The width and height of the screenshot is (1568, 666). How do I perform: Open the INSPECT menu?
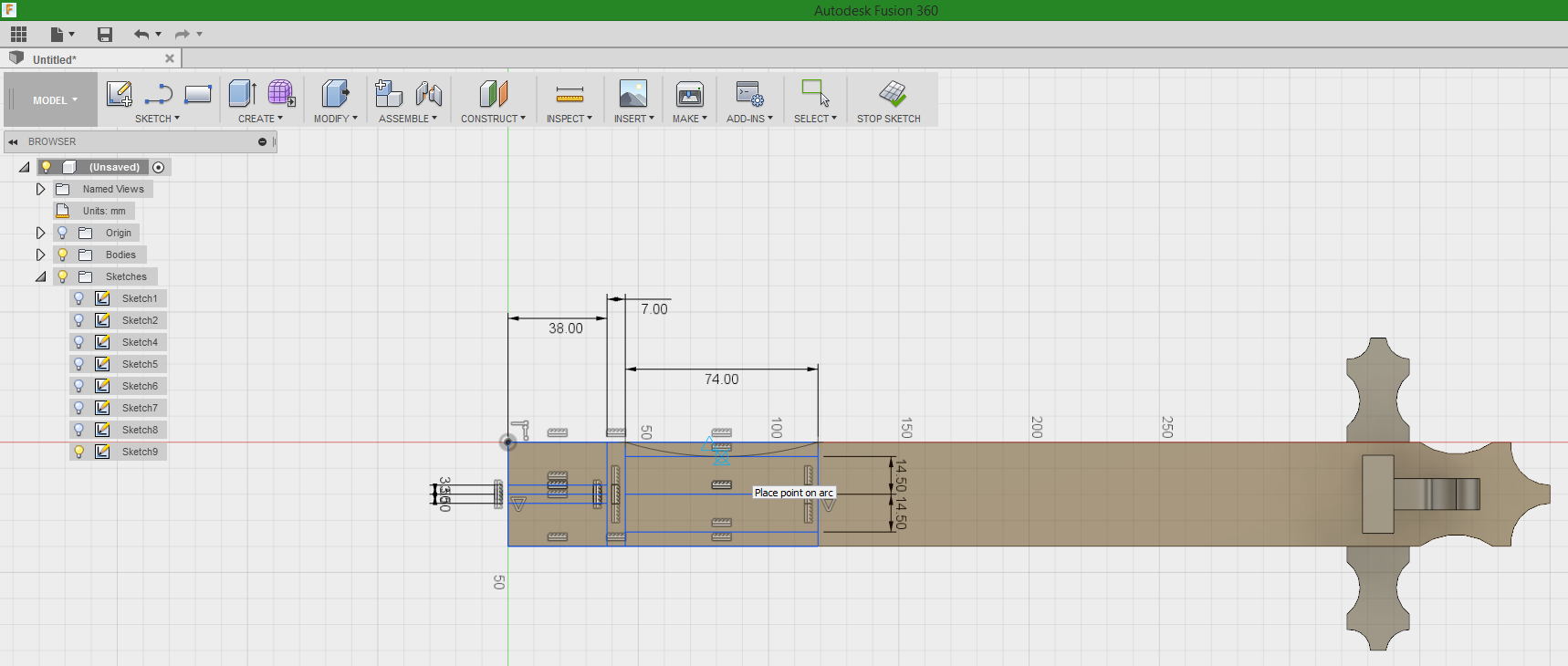coord(570,119)
